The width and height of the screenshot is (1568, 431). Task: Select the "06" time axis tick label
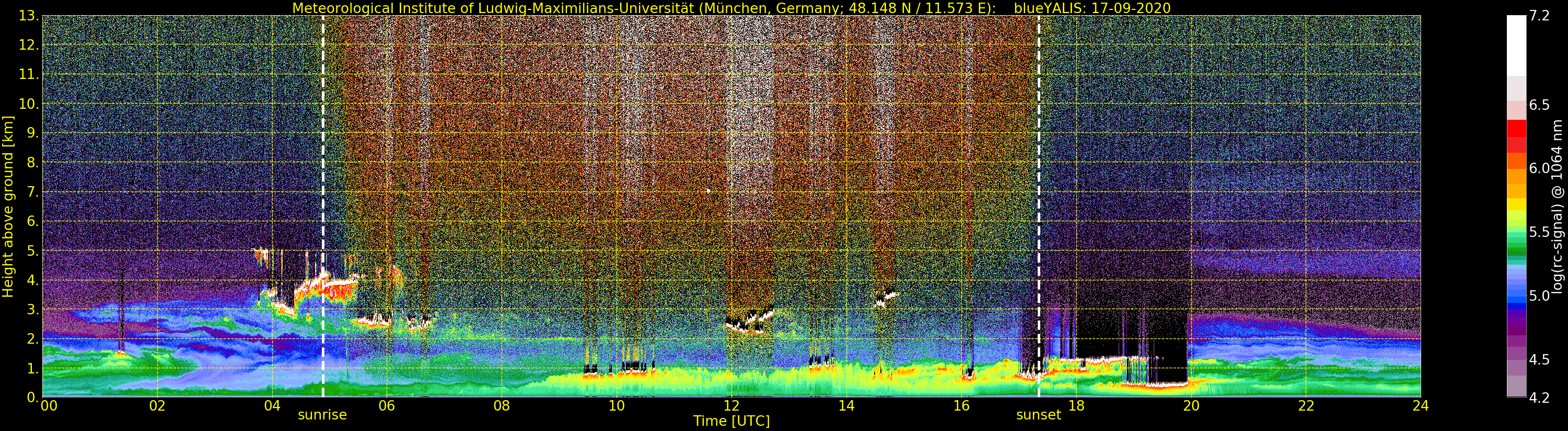387,405
